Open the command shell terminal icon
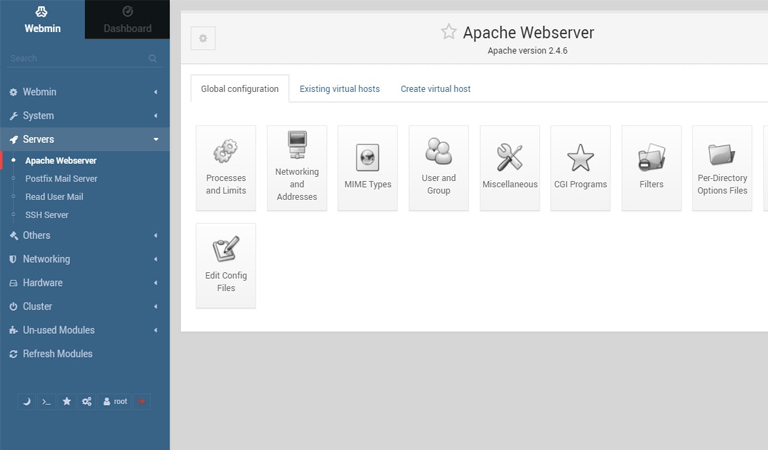 [47, 402]
